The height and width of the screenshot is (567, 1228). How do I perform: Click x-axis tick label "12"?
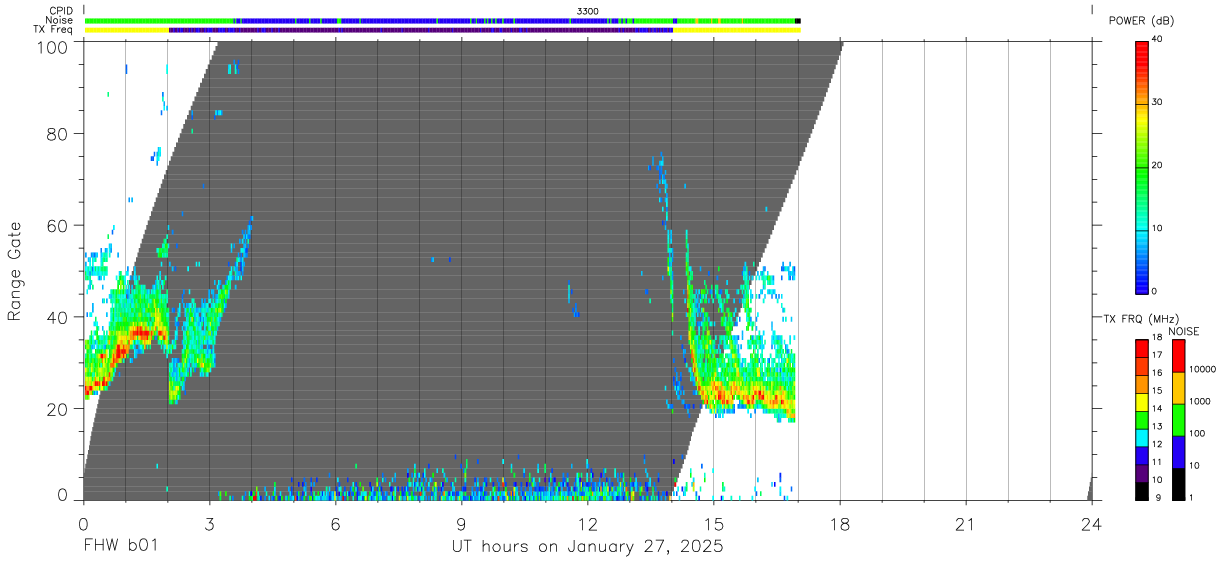[x=587, y=523]
